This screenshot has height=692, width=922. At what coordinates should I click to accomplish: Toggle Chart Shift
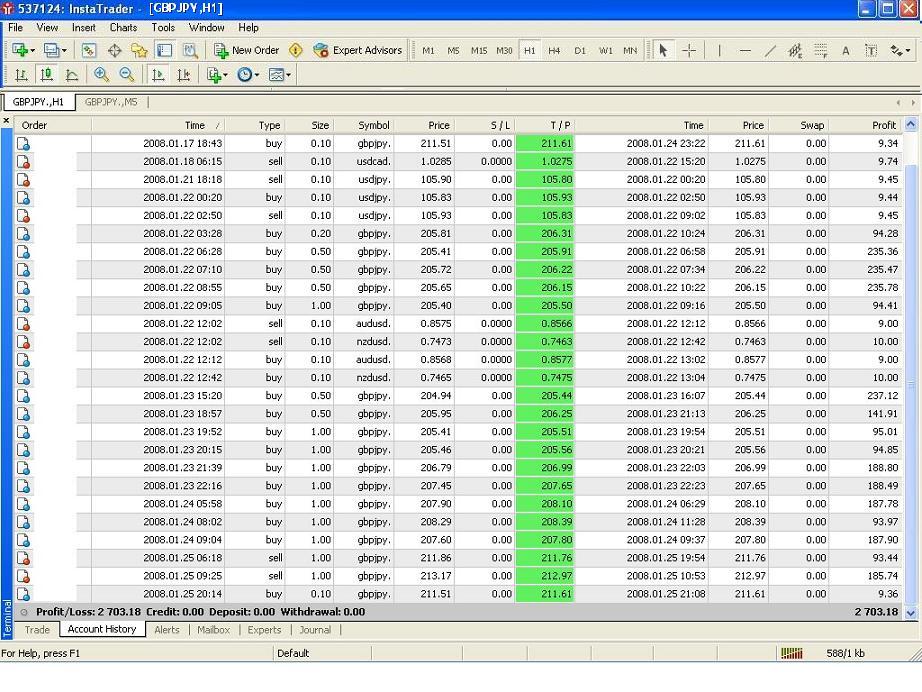pyautogui.click(x=183, y=75)
